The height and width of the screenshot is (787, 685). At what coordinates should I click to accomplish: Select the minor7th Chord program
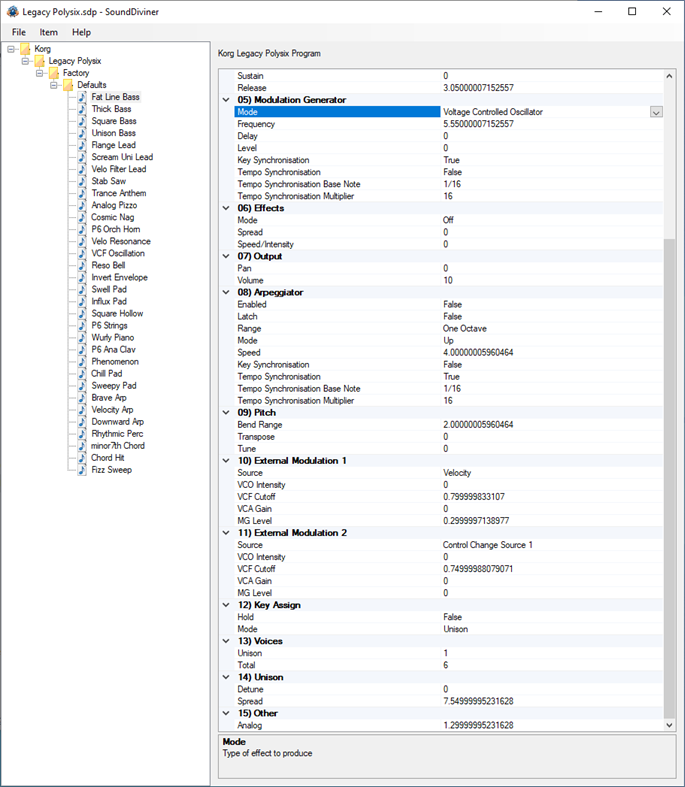(x=117, y=446)
